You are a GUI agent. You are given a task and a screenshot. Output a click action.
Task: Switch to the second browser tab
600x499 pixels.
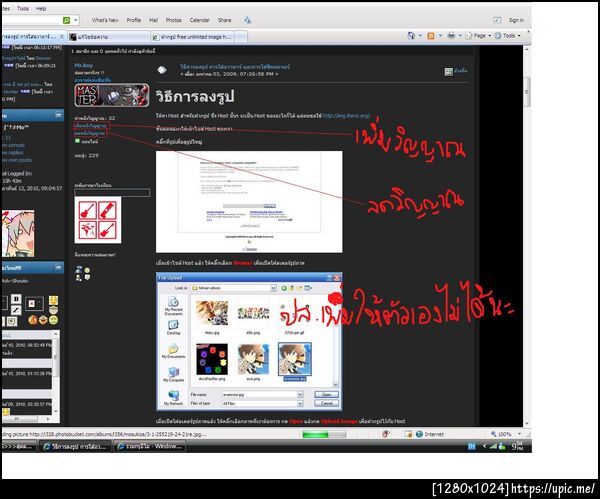pyautogui.click(x=108, y=37)
